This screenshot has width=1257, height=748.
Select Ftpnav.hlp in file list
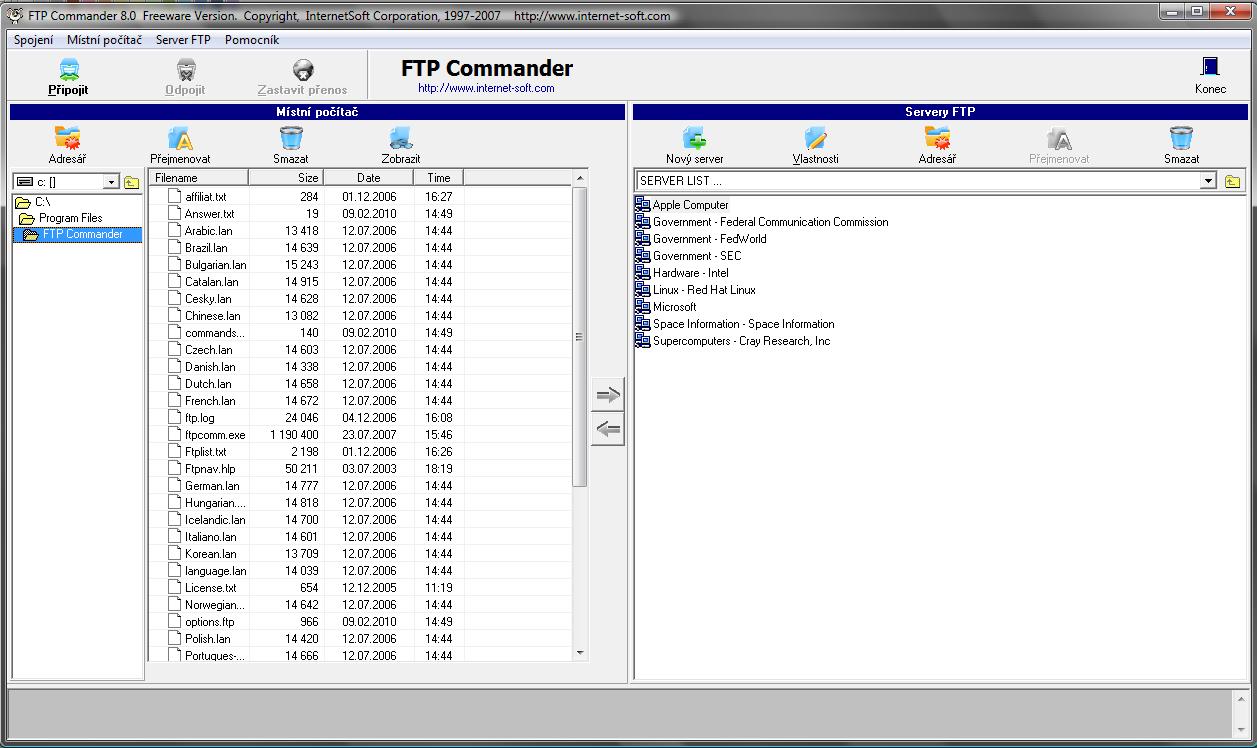click(209, 469)
